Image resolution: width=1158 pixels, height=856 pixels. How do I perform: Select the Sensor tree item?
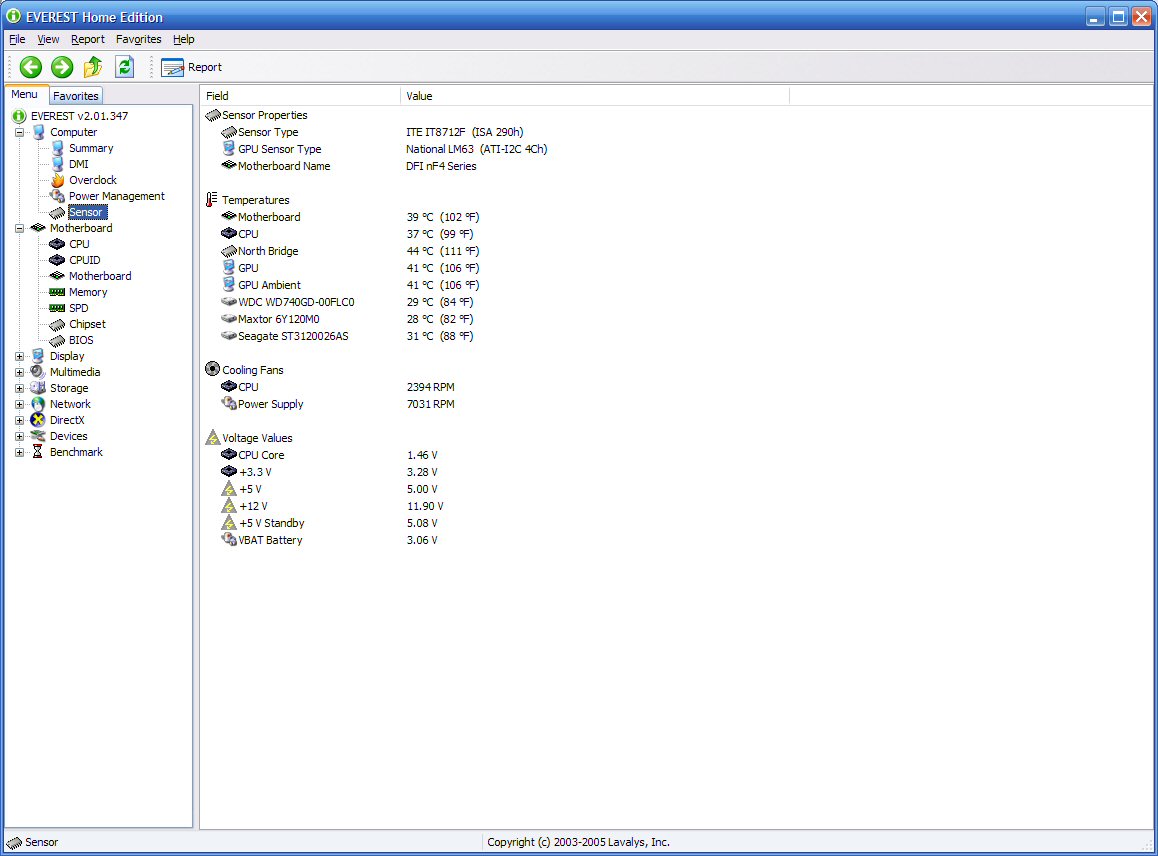tap(86, 212)
